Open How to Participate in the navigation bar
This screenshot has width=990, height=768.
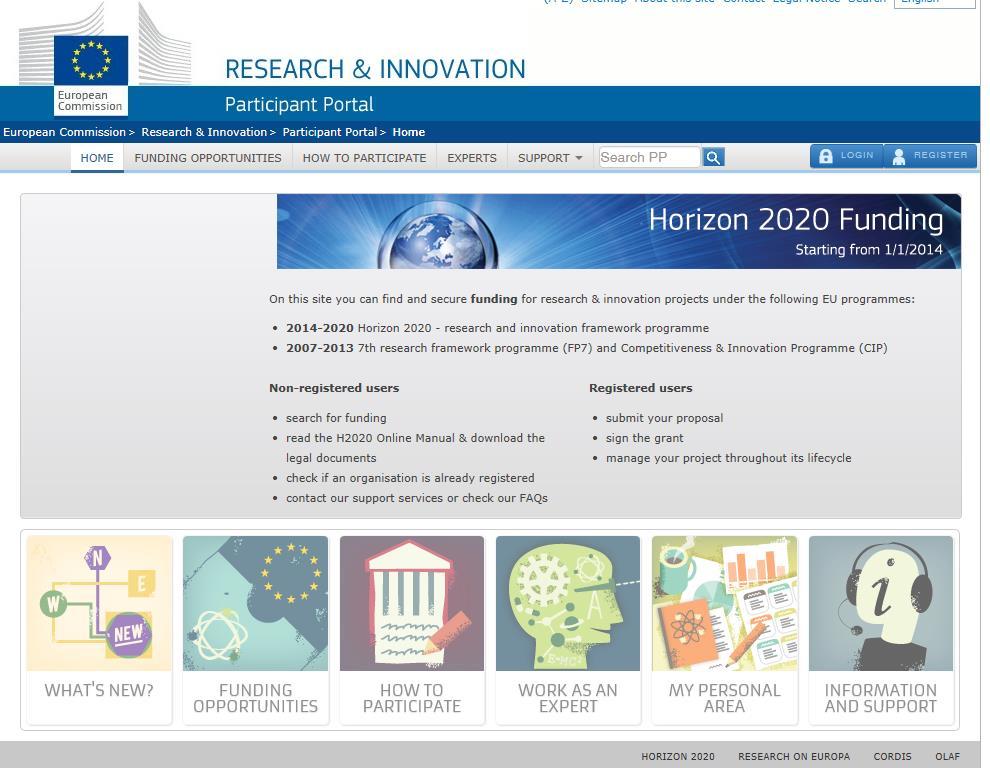click(x=364, y=158)
